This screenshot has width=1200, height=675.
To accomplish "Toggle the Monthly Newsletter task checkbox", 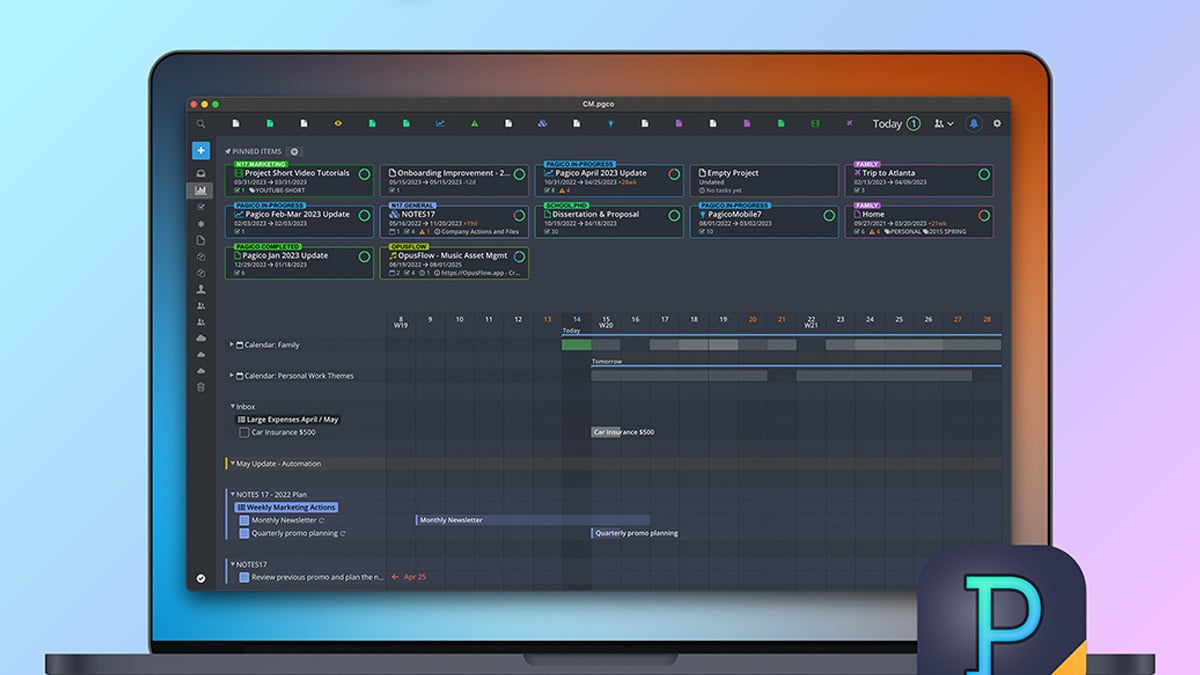I will pyautogui.click(x=244, y=520).
